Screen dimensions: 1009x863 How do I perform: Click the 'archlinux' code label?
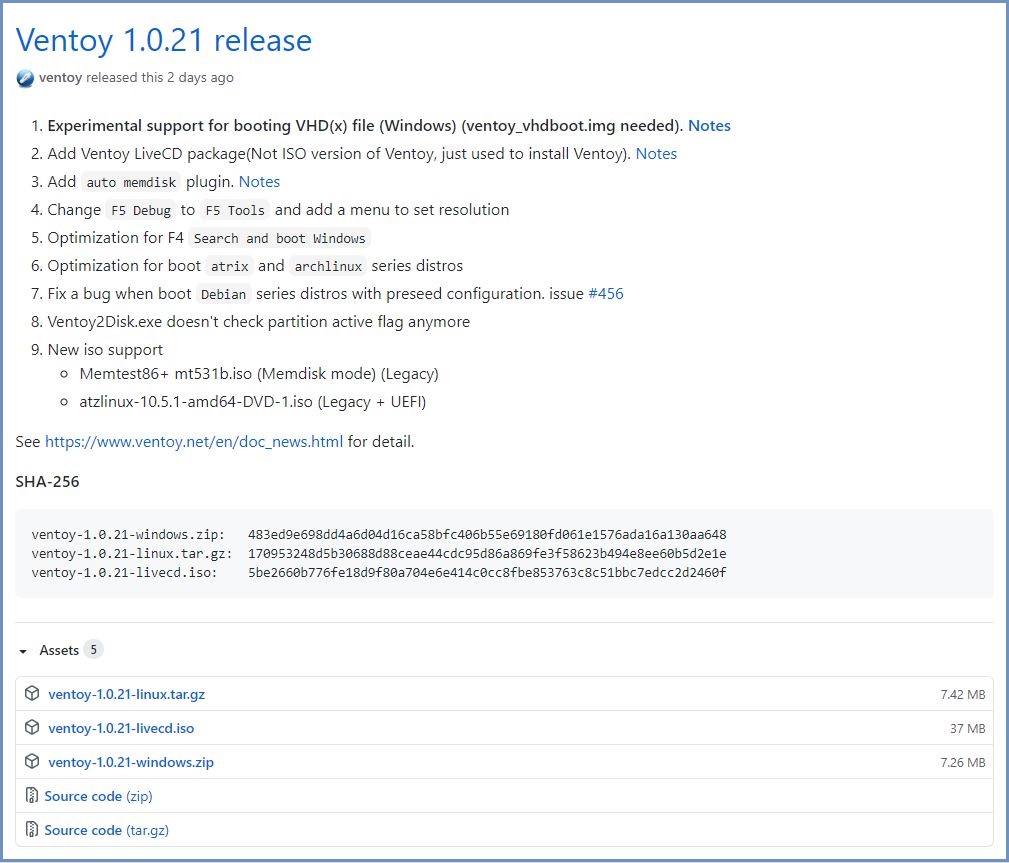(328, 266)
